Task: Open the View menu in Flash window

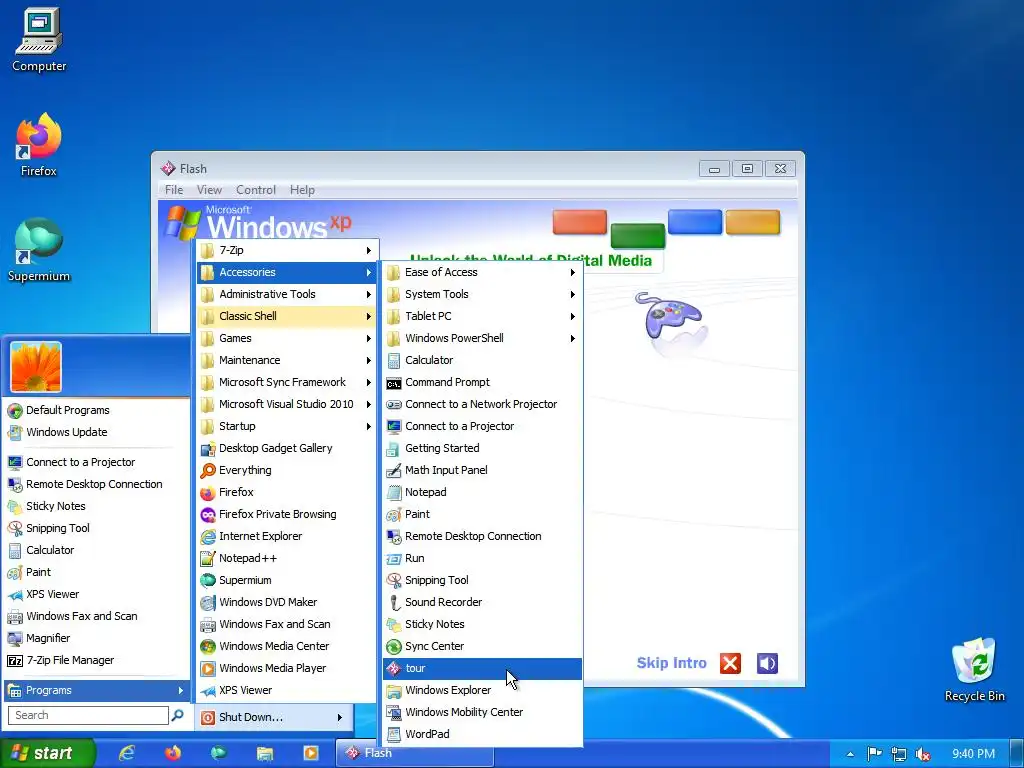Action: coord(209,189)
